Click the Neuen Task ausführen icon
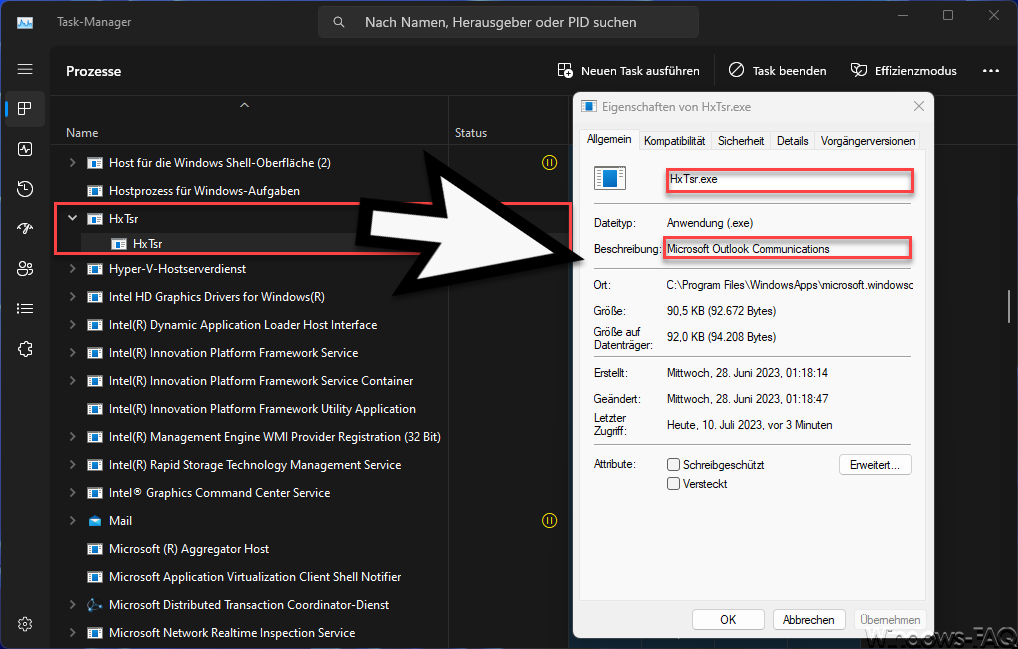This screenshot has height=649, width=1018. click(x=565, y=70)
